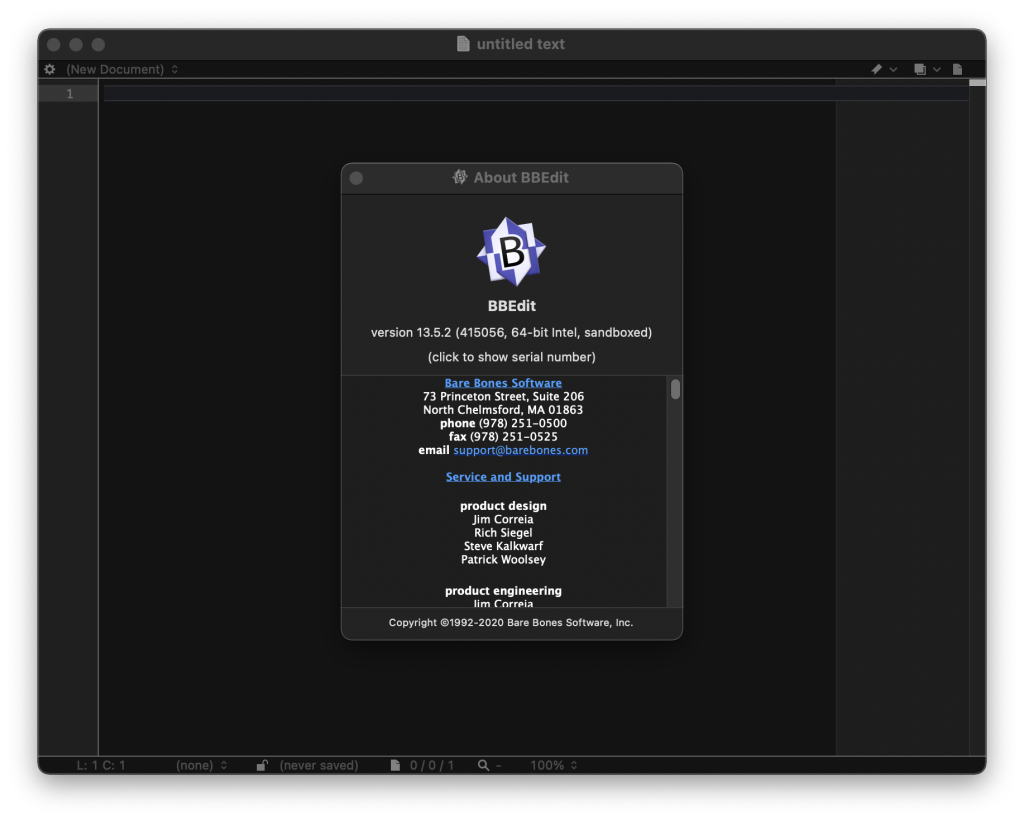Viewport: 1024px width, 821px height.
Task: Click the product design heading
Action: pyautogui.click(x=503, y=506)
